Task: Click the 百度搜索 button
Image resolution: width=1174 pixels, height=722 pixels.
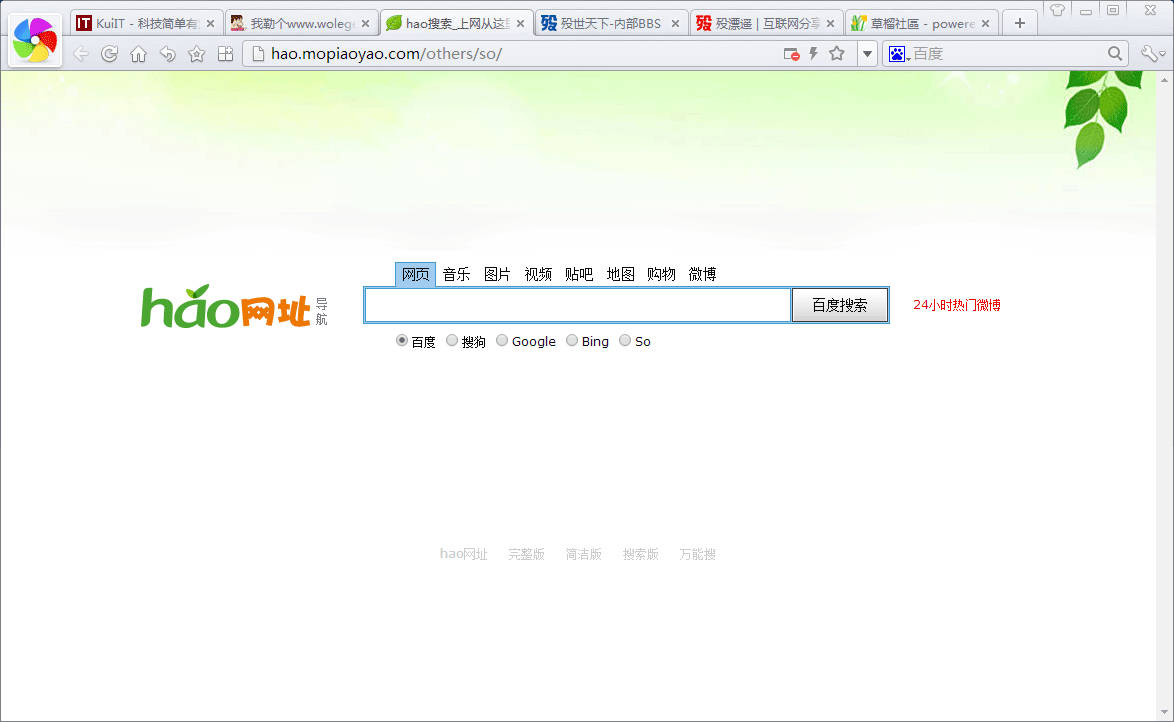Action: pos(840,305)
